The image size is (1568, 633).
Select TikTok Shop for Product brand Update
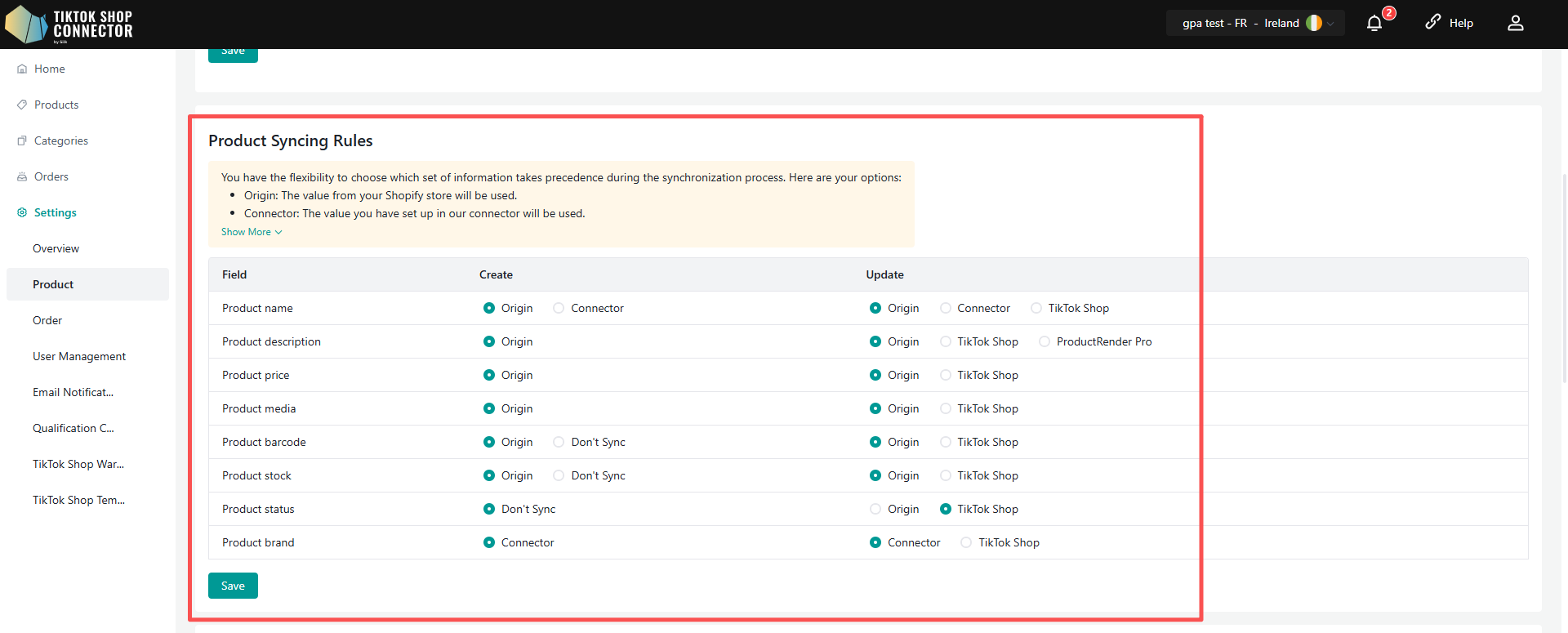[966, 542]
